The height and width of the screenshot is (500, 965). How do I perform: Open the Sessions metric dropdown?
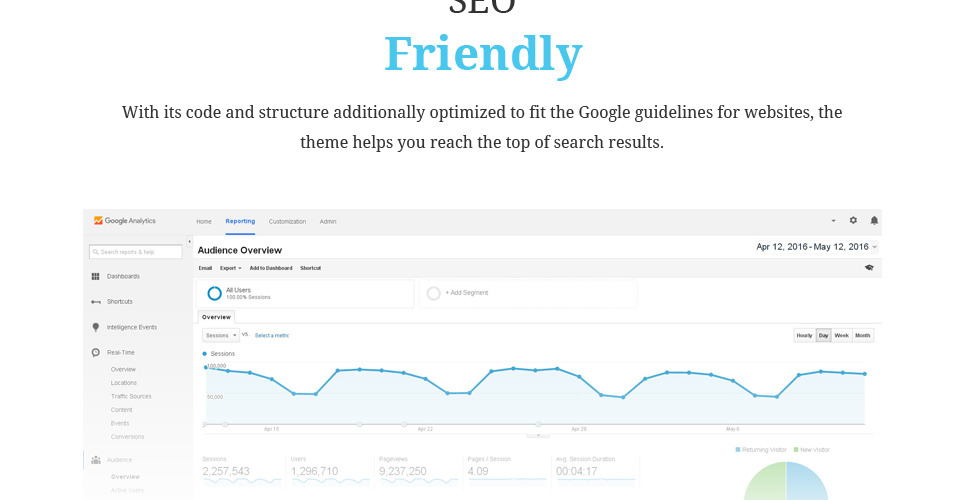point(220,336)
